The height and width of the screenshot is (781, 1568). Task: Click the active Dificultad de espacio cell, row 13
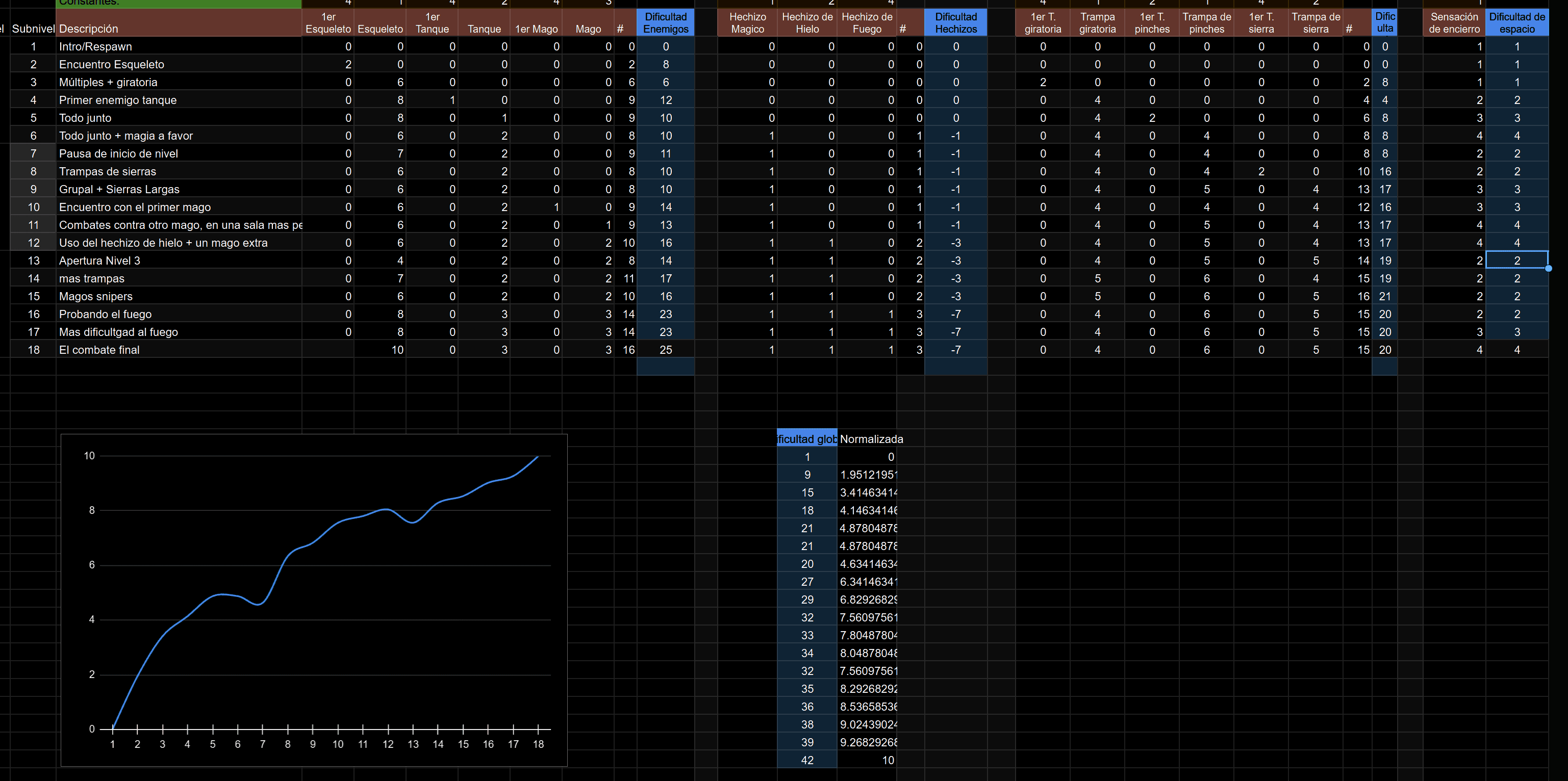[x=1517, y=261]
